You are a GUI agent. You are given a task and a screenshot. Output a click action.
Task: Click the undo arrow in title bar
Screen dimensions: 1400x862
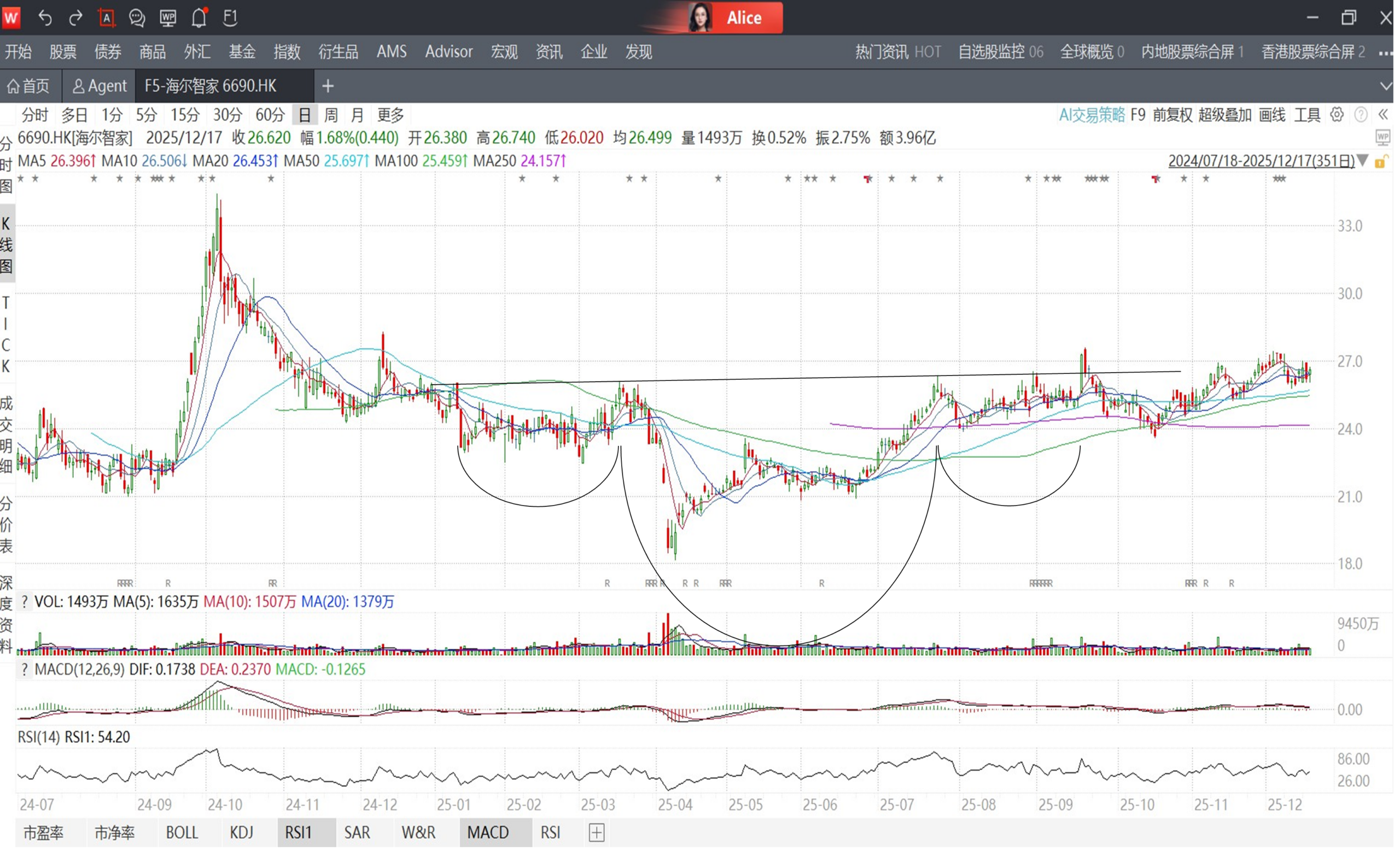[x=45, y=18]
